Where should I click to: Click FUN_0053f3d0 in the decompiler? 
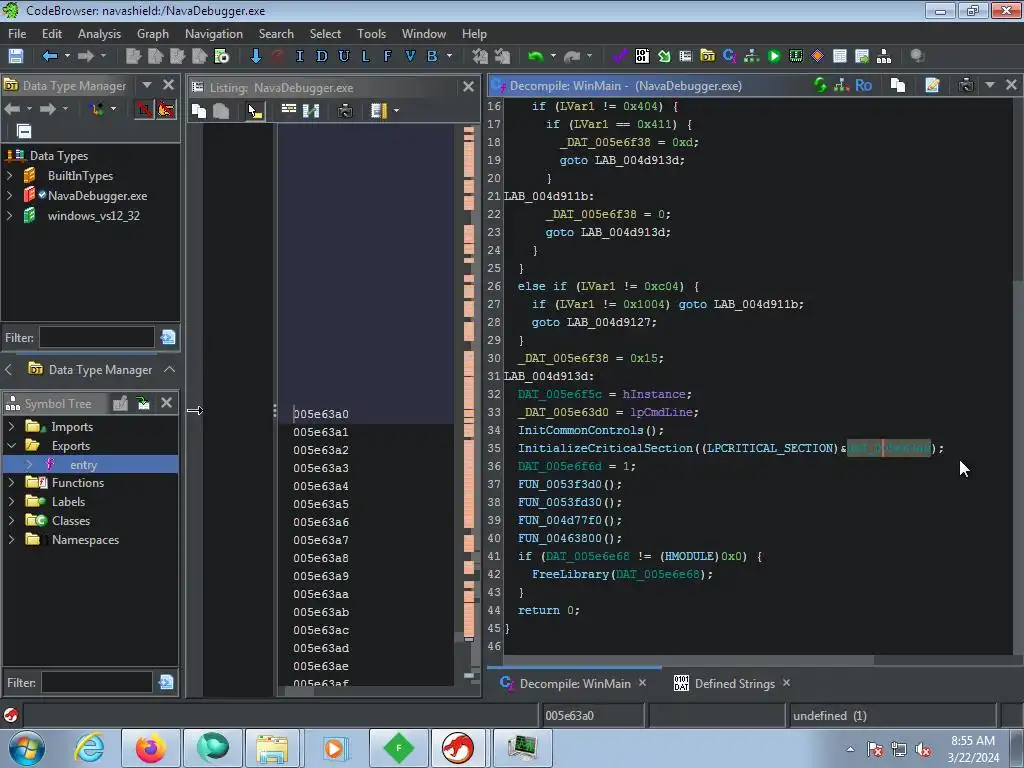click(x=560, y=484)
